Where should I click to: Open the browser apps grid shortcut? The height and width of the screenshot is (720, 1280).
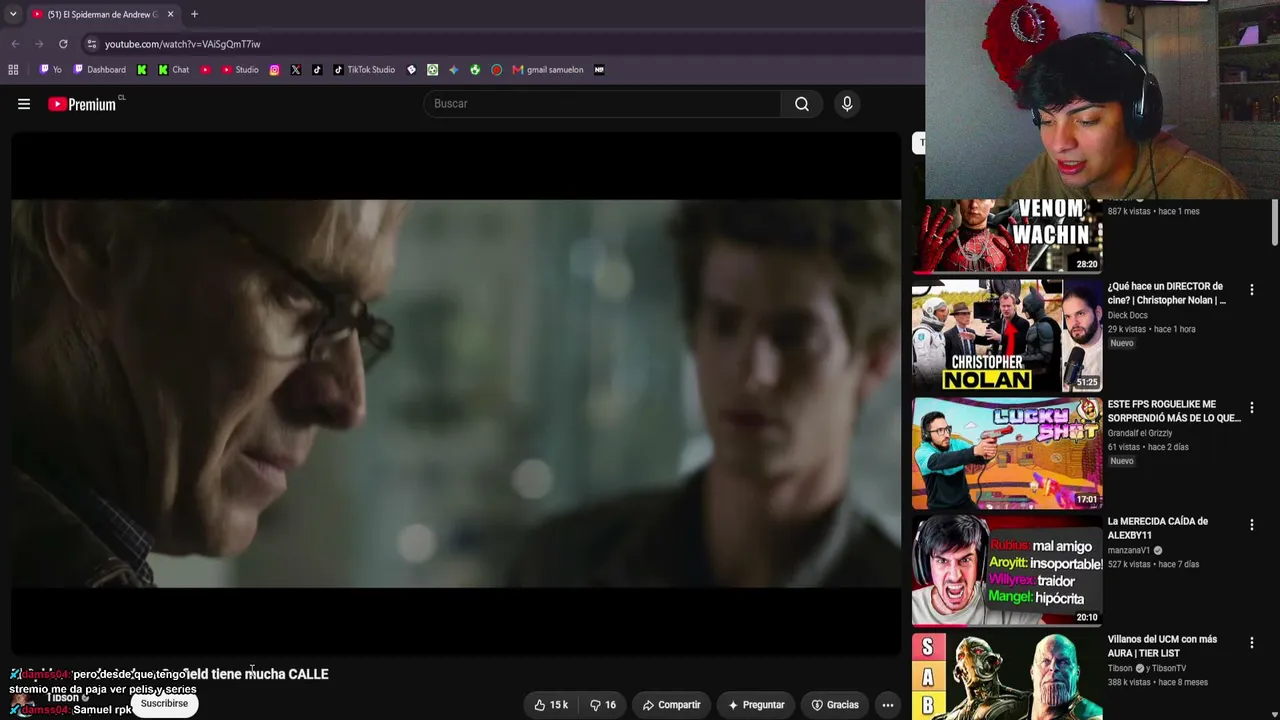click(13, 70)
